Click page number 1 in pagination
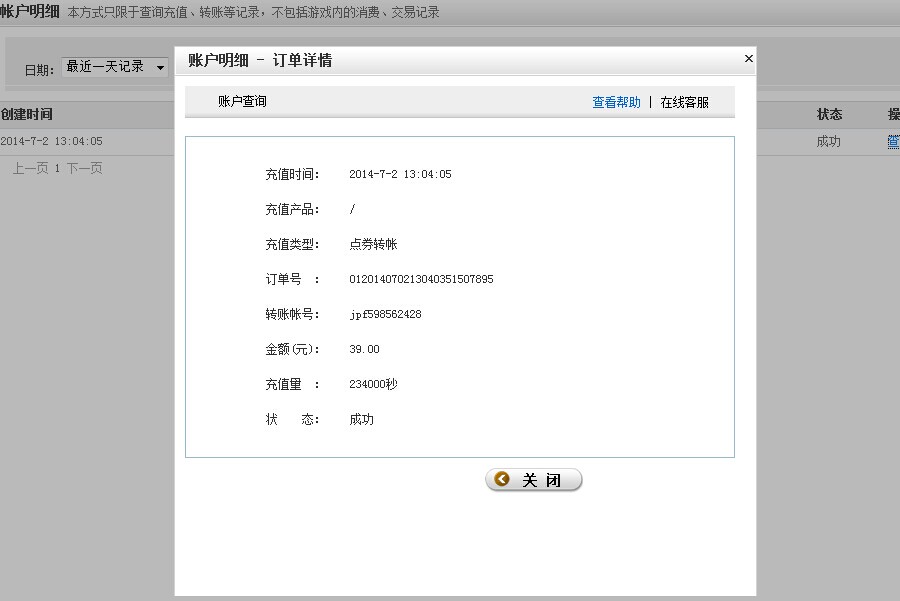The width and height of the screenshot is (900, 601). [57, 169]
